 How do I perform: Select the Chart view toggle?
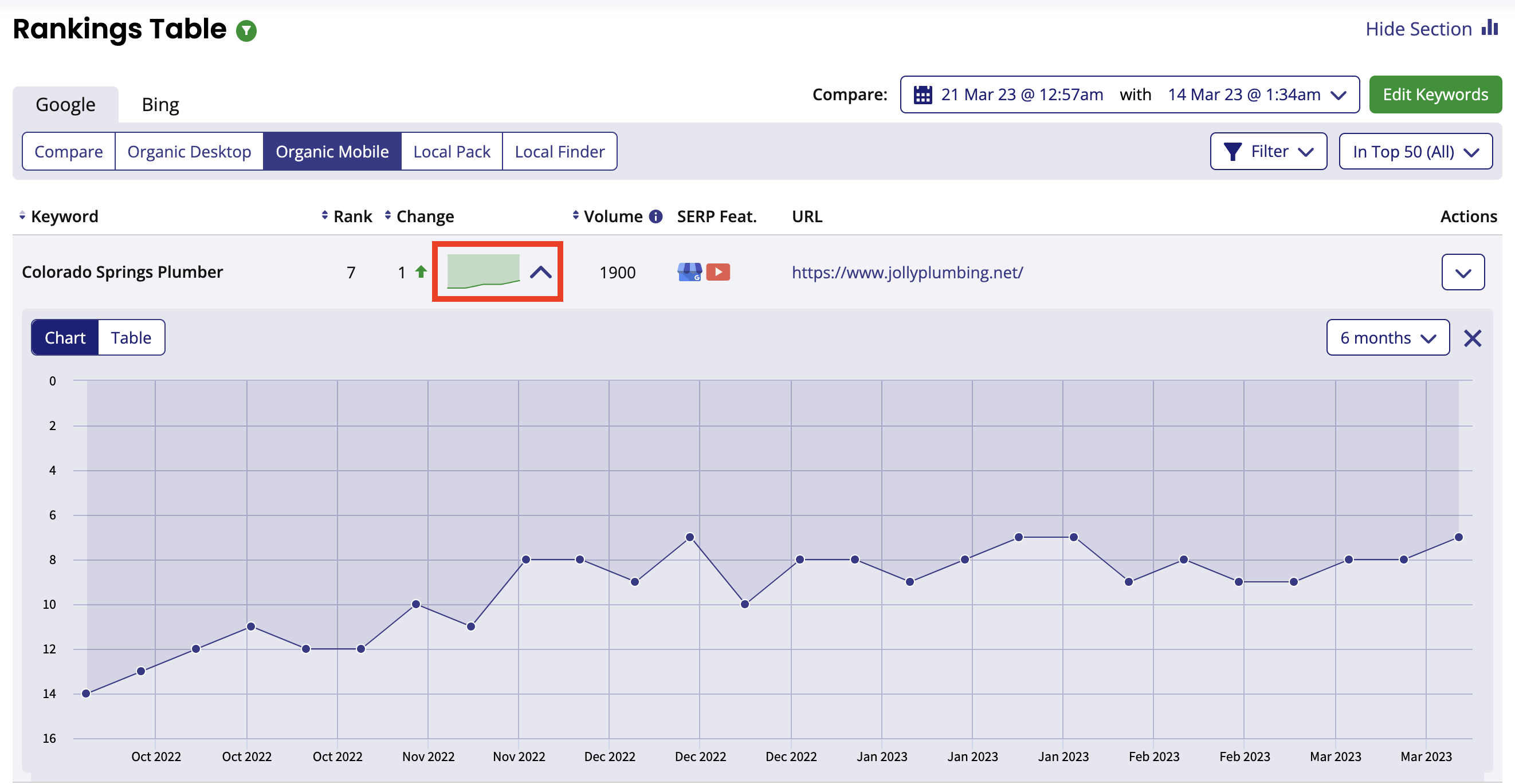pos(65,338)
